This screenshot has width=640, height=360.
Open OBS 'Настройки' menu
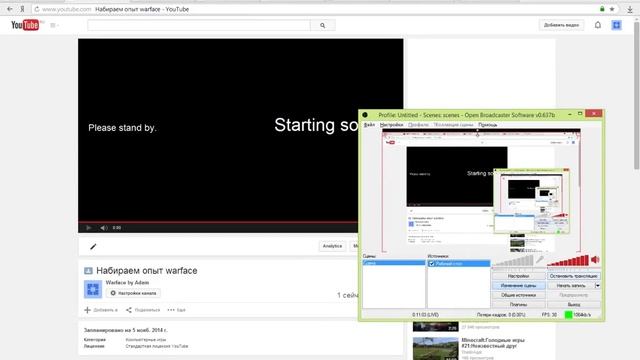pyautogui.click(x=391, y=125)
